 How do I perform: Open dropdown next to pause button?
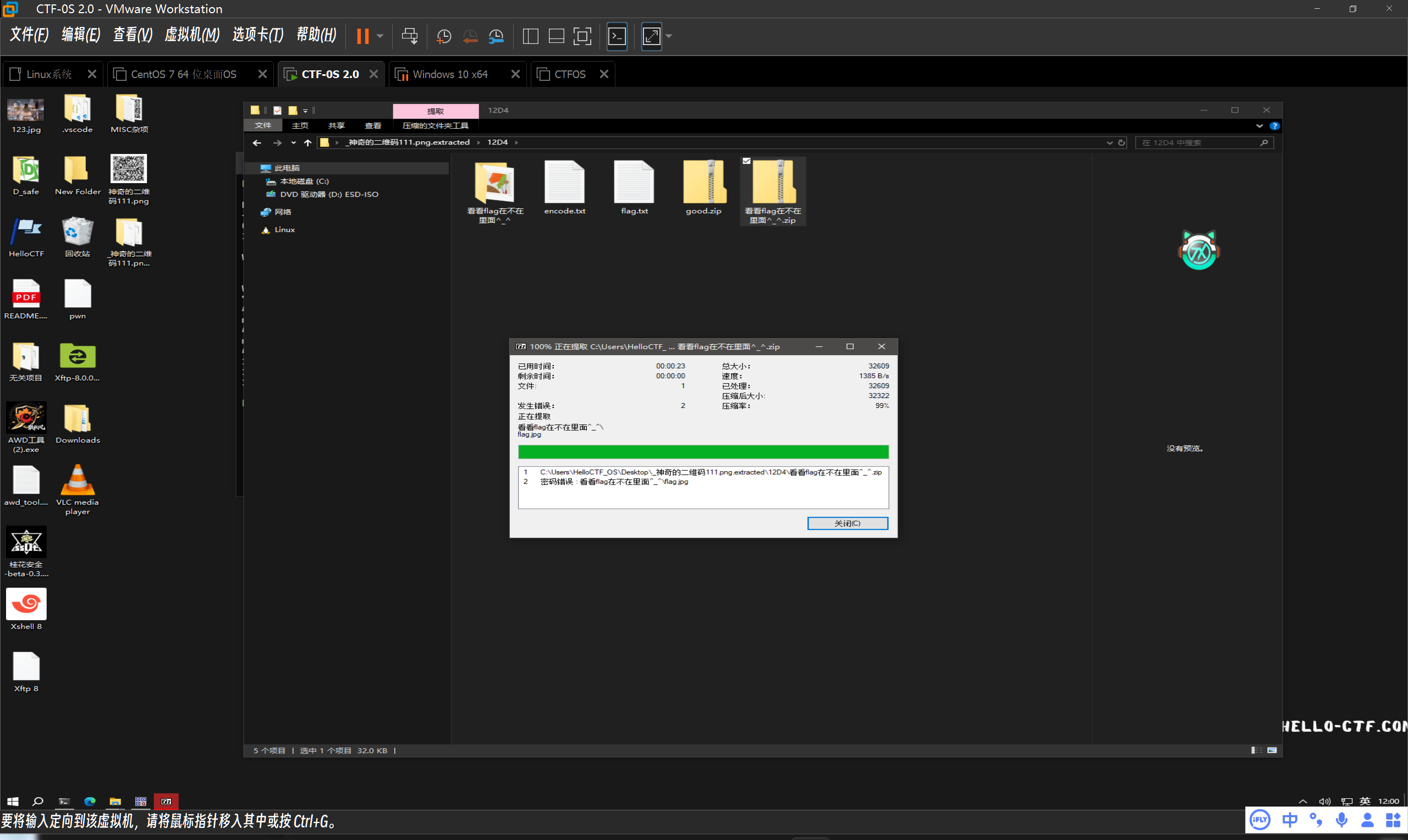click(380, 36)
